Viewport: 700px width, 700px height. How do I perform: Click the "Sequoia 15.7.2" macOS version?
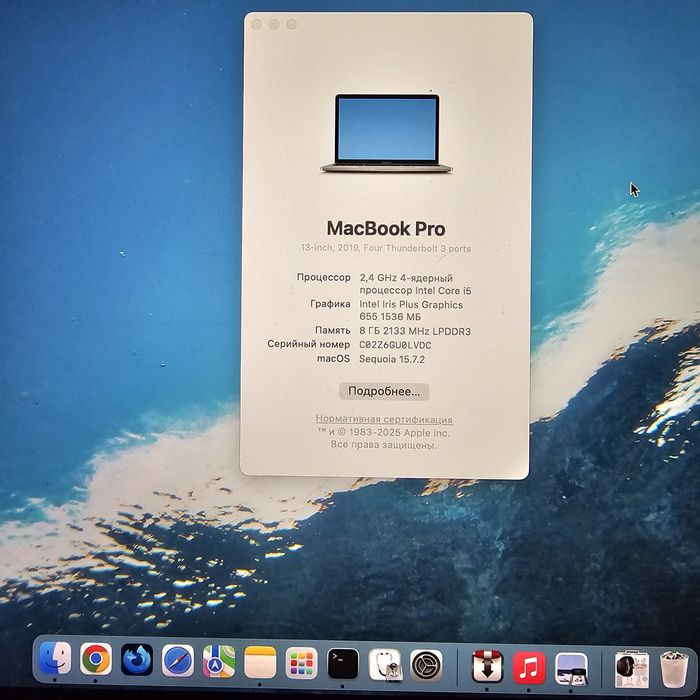392,359
